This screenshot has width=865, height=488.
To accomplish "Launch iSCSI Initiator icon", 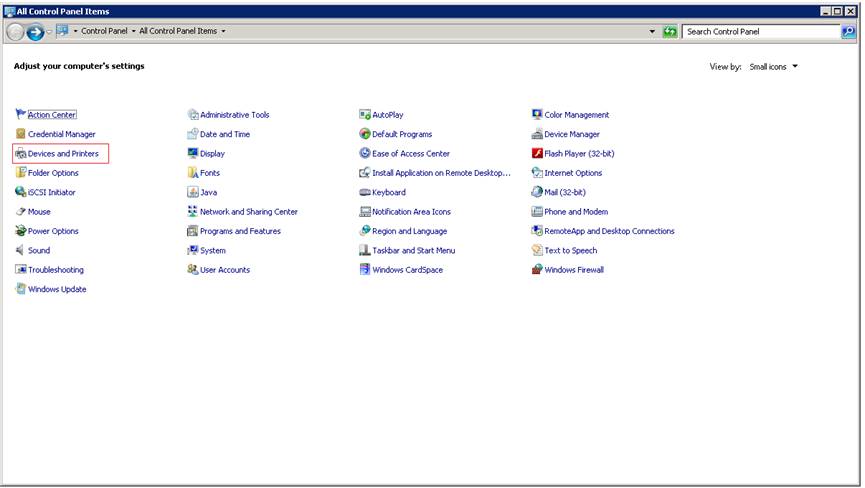I will pos(20,192).
